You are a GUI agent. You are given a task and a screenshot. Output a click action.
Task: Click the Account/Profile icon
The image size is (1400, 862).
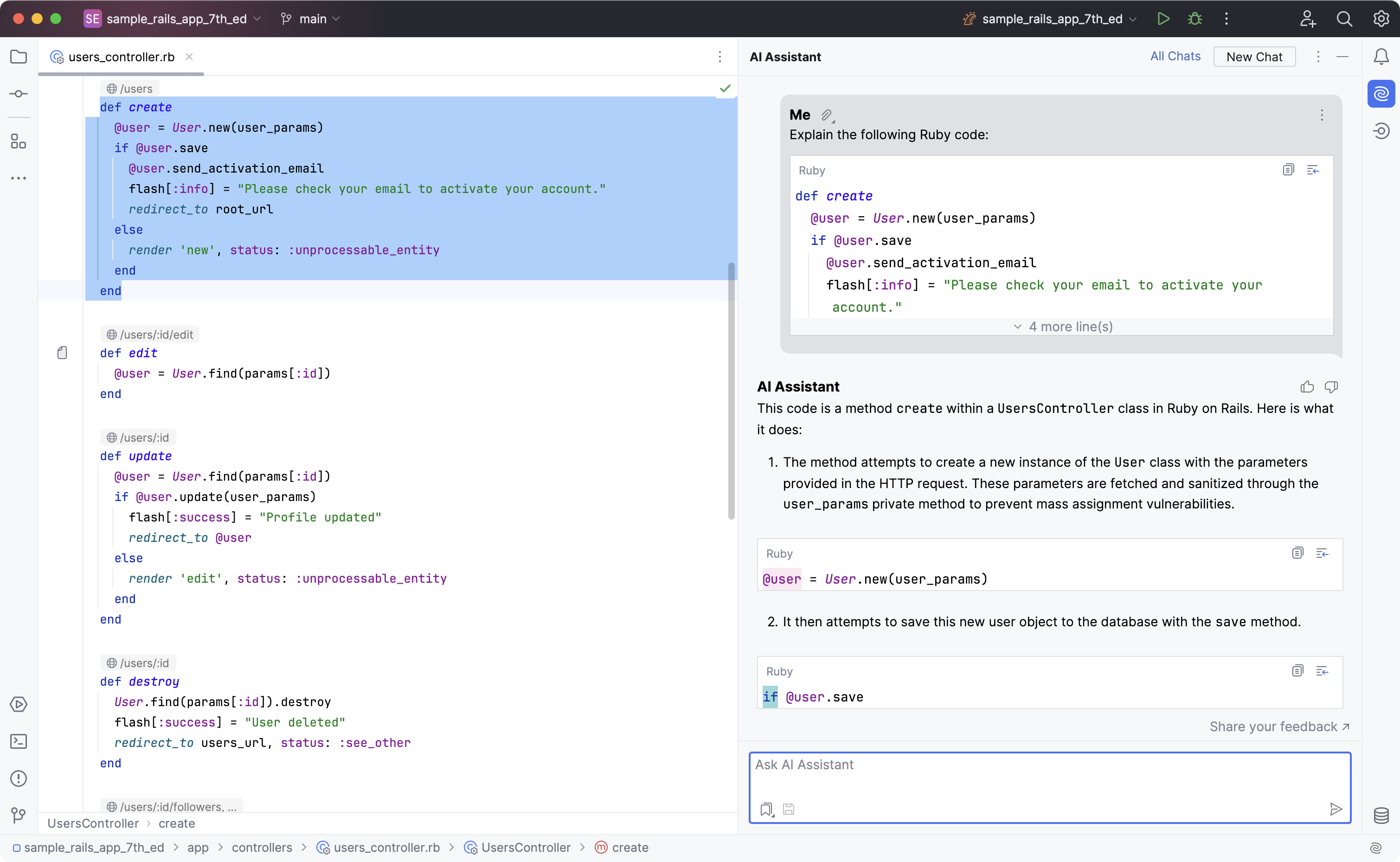point(1308,18)
